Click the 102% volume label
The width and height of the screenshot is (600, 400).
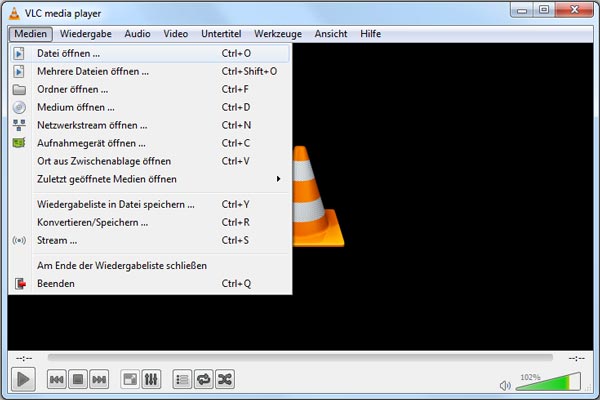(x=530, y=377)
